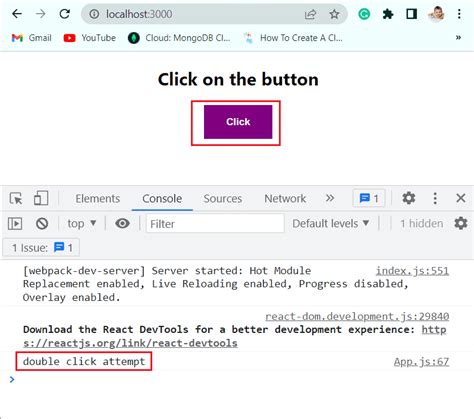Open the Cloud: MongoDB bookmark
Image resolution: width=474 pixels, height=419 pixels.
click(x=179, y=38)
